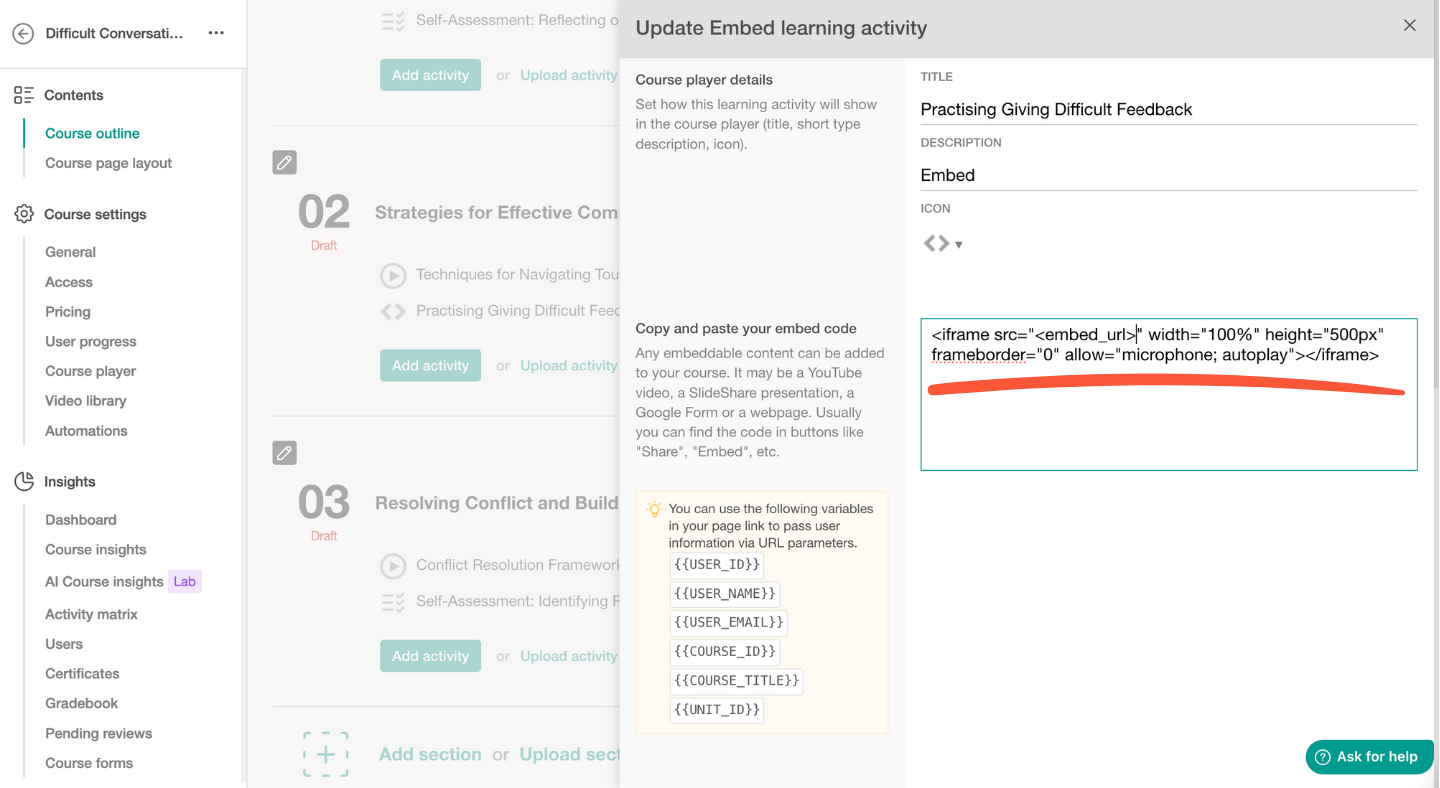Viewport: 1440px width, 788px height.
Task: Click the play icon beside Conflict Resolution Framework
Action: (391, 565)
